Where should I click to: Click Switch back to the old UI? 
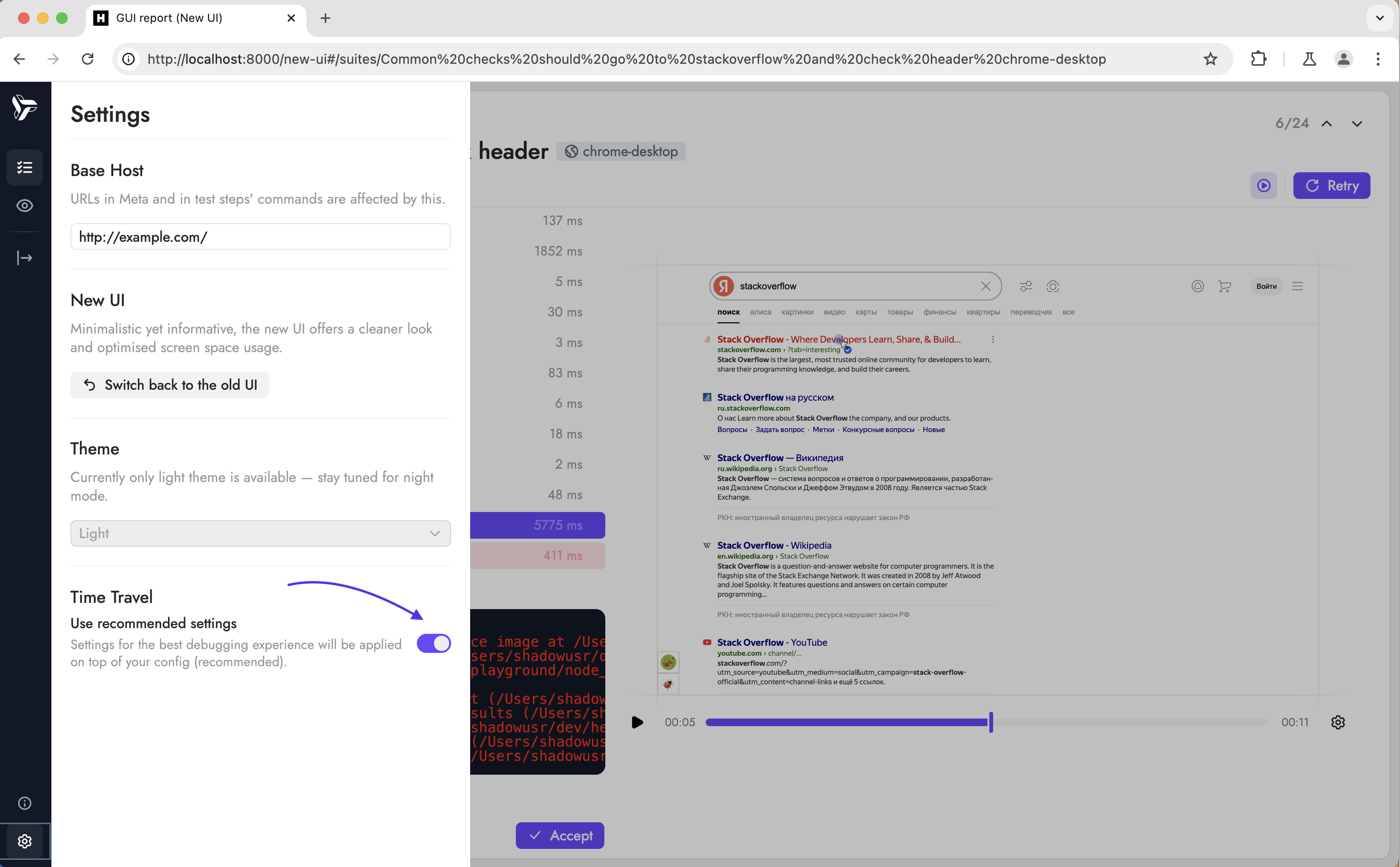(x=170, y=385)
